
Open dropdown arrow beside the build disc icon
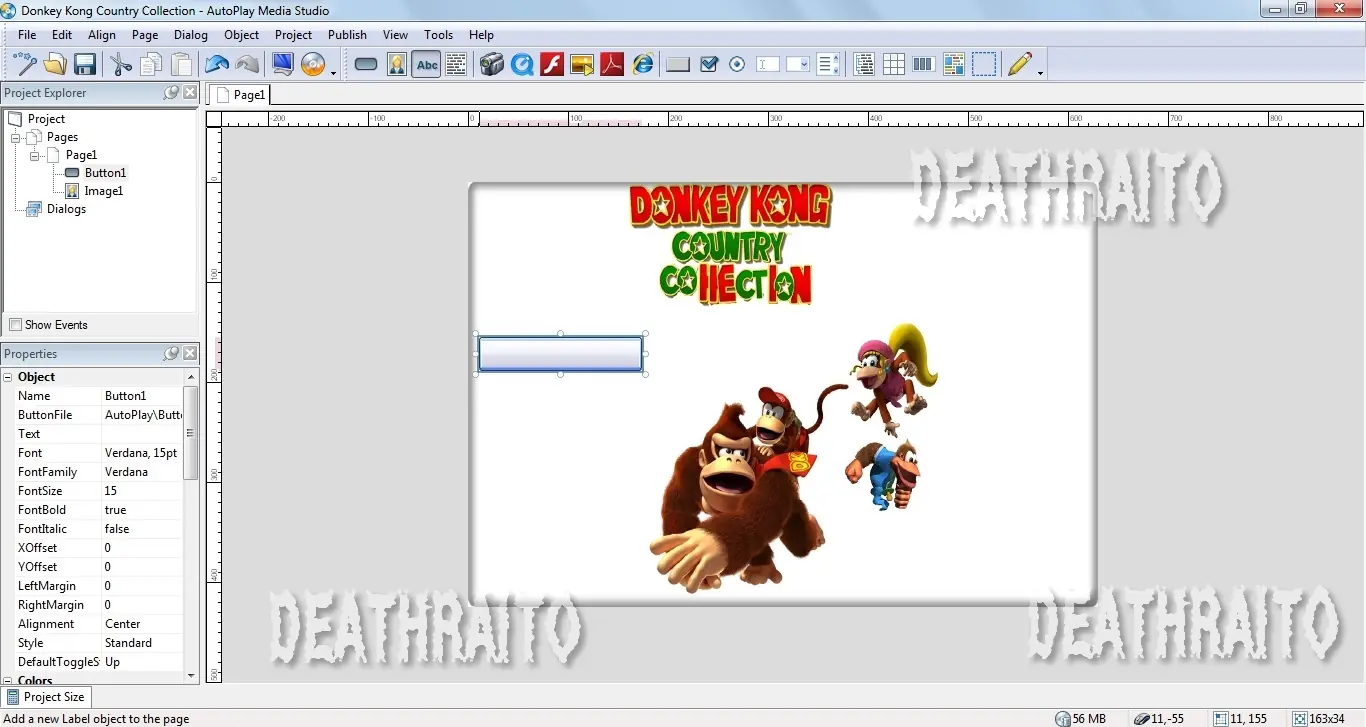pos(333,72)
